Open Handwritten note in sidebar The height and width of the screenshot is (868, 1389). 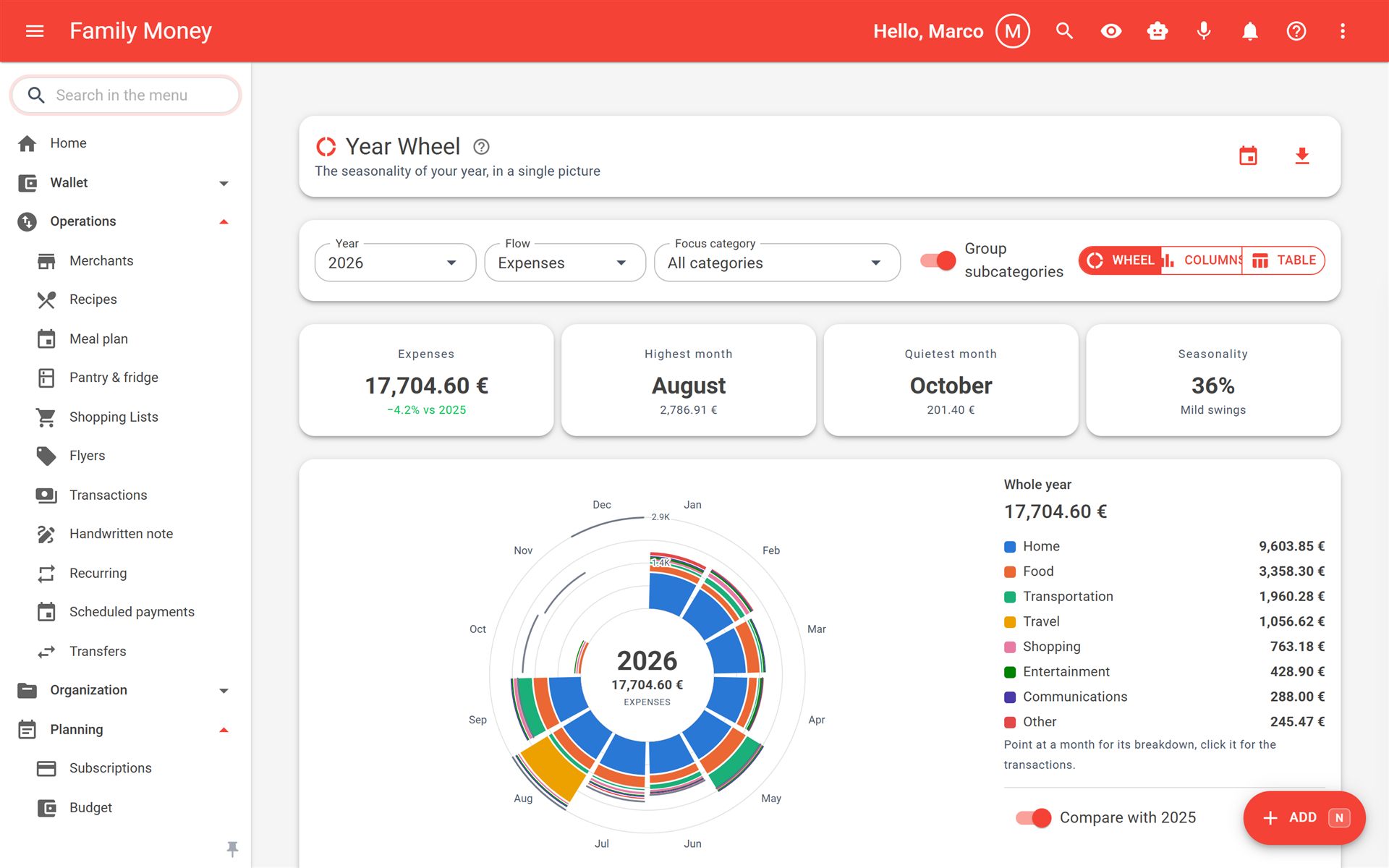(x=125, y=534)
